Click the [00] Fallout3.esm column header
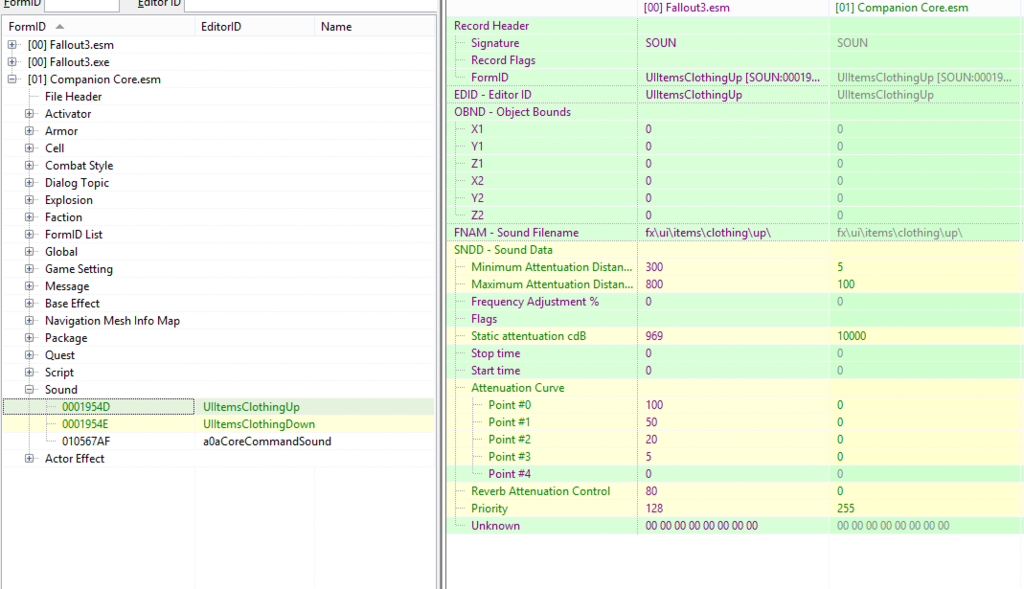This screenshot has height=589, width=1024. pyautogui.click(x=733, y=8)
